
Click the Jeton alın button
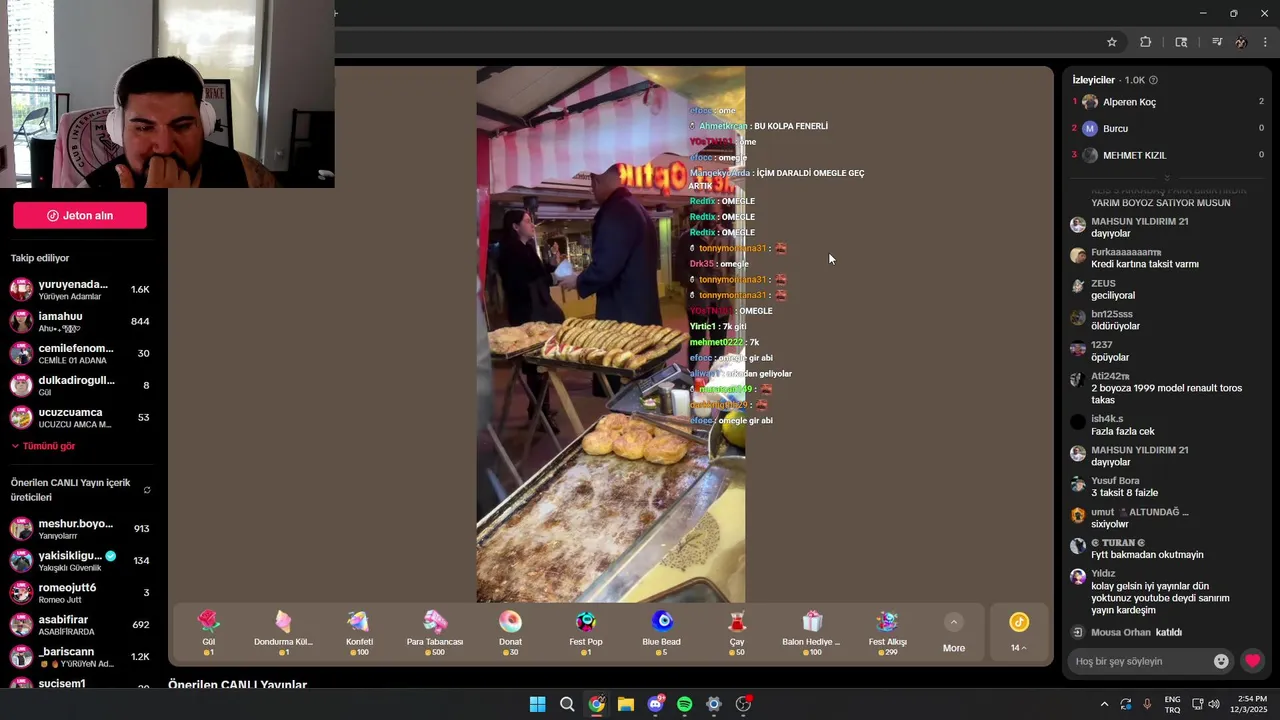click(80, 215)
